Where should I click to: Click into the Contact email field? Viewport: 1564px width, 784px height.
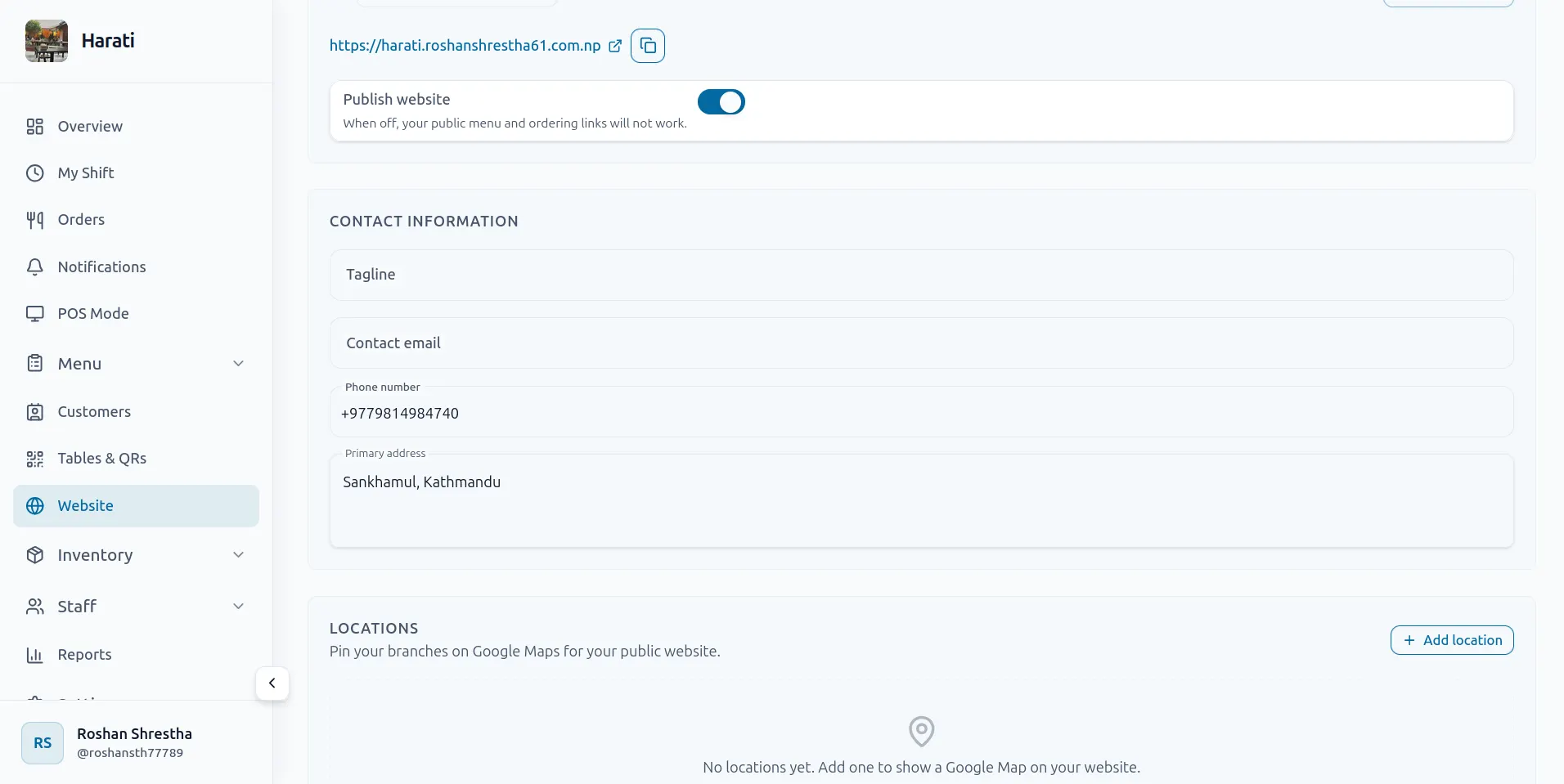click(921, 343)
